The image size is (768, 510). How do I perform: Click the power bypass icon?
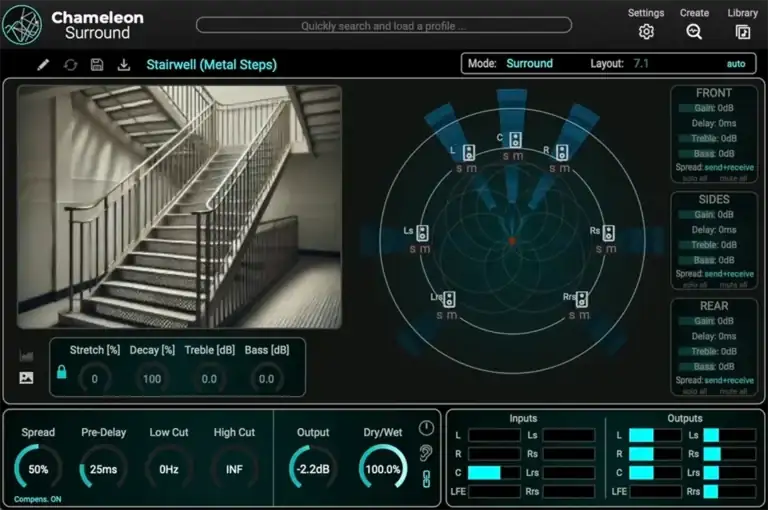426,428
